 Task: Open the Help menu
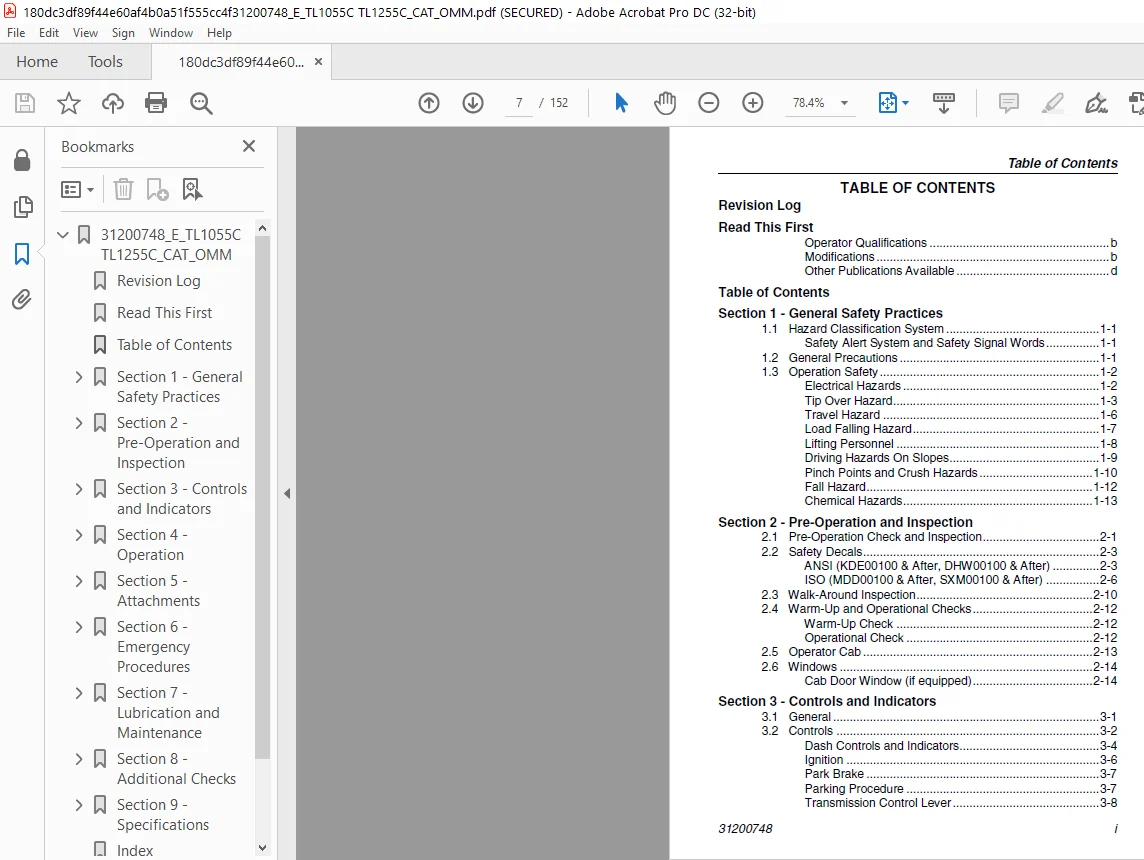[219, 33]
